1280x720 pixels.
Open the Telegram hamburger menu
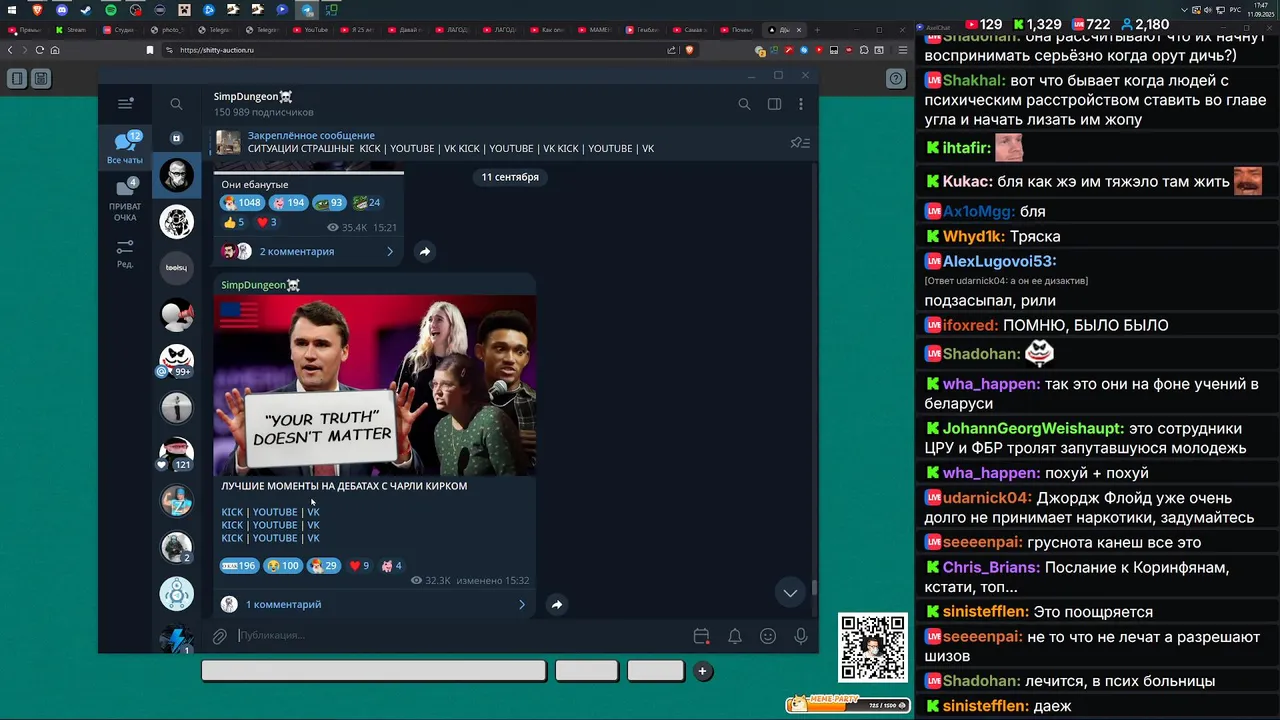click(125, 103)
